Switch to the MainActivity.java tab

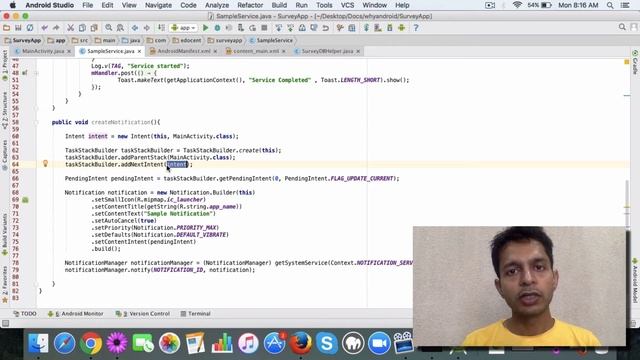point(43,51)
